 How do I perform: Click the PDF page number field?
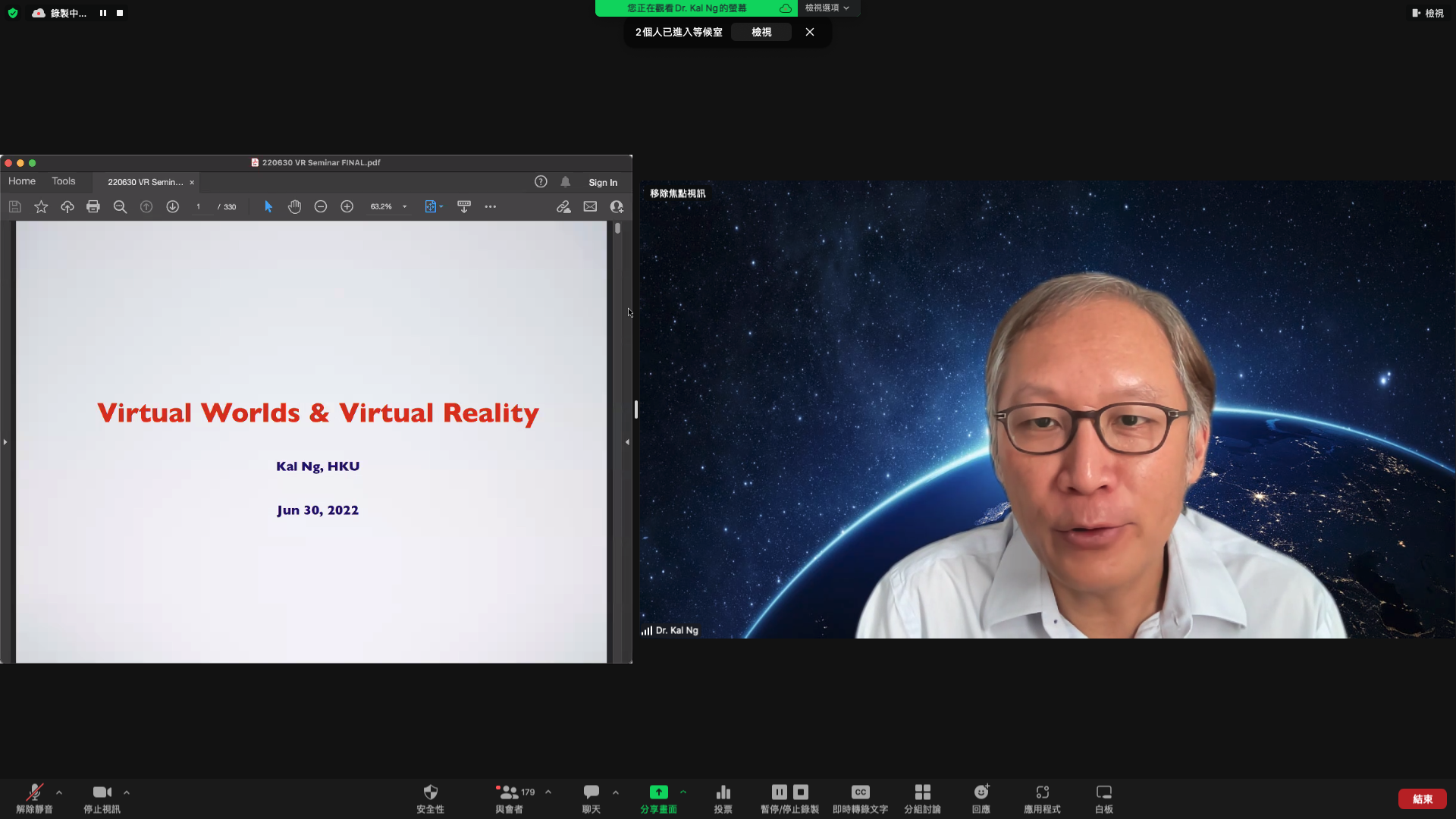[199, 206]
